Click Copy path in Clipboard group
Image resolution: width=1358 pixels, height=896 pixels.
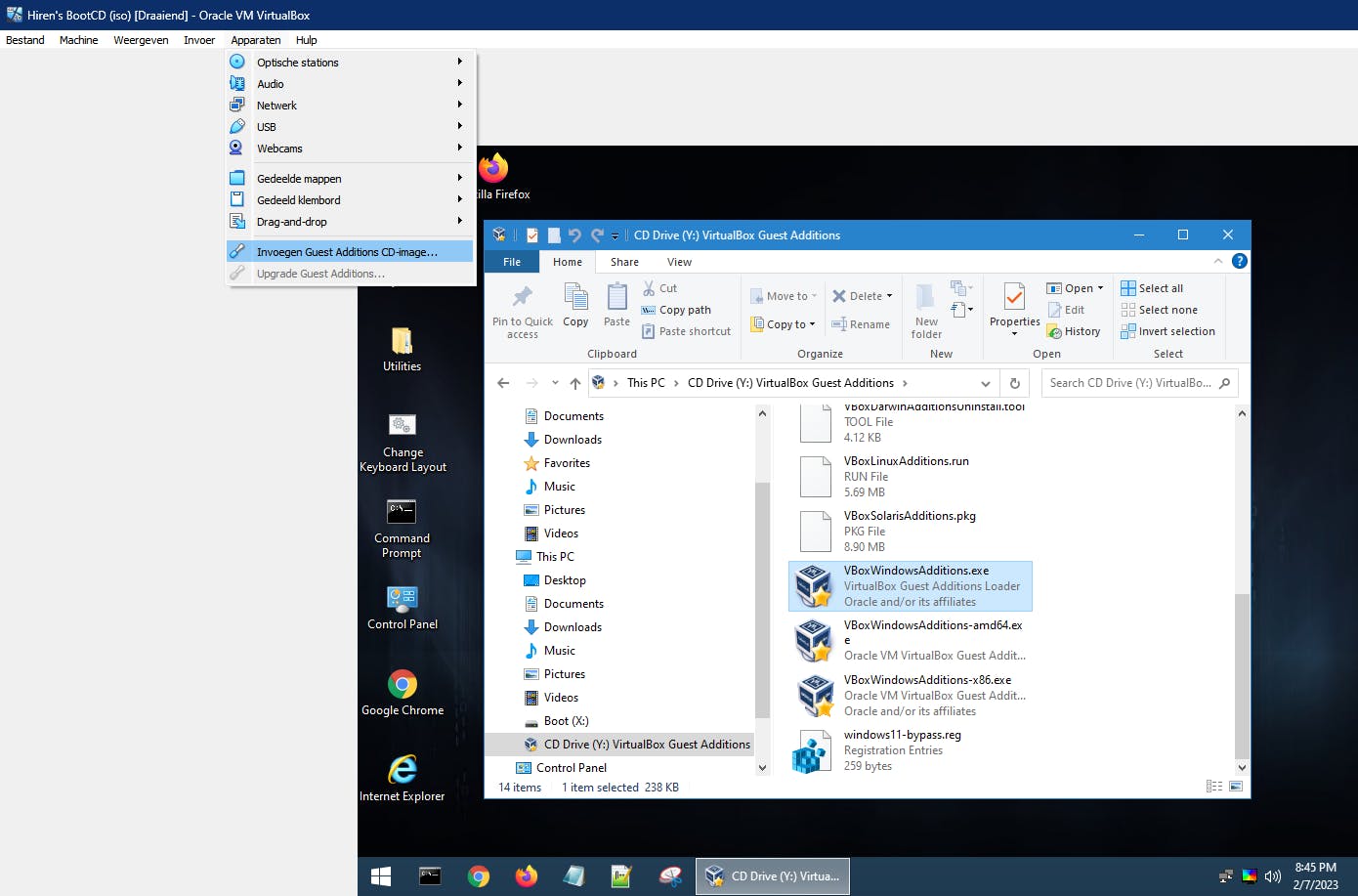[x=684, y=310]
